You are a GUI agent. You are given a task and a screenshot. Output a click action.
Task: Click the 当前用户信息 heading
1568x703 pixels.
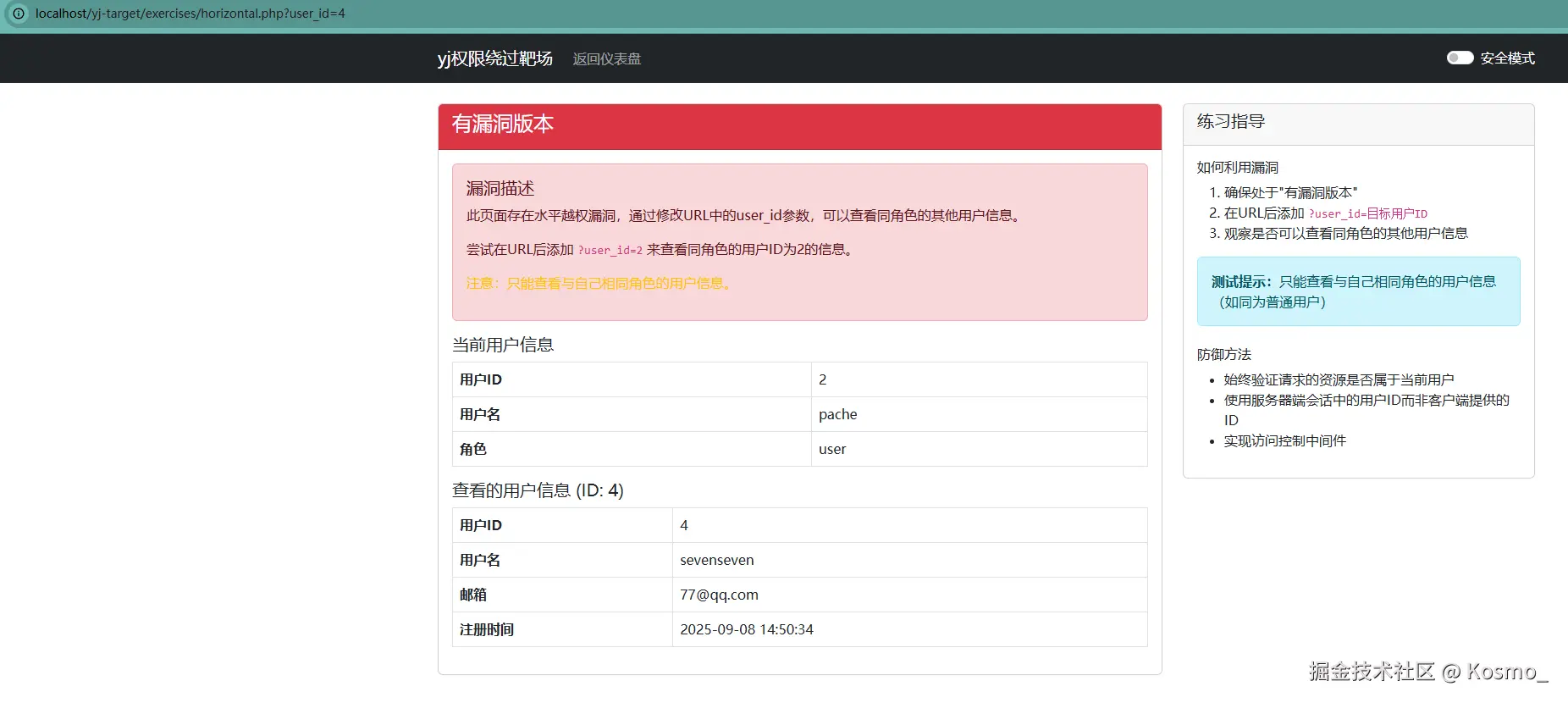pyautogui.click(x=503, y=345)
